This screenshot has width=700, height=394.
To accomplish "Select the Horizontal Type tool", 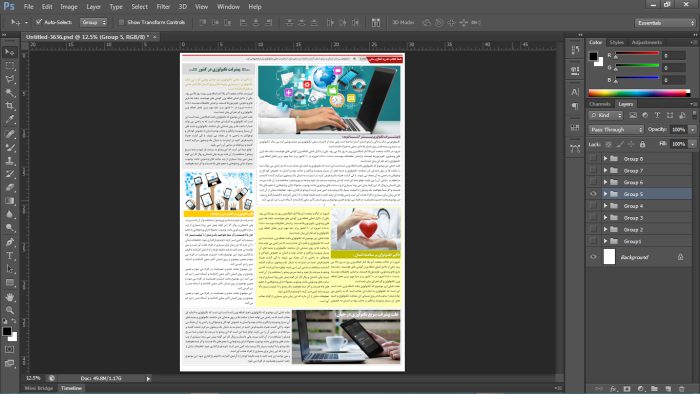I will (x=9, y=256).
